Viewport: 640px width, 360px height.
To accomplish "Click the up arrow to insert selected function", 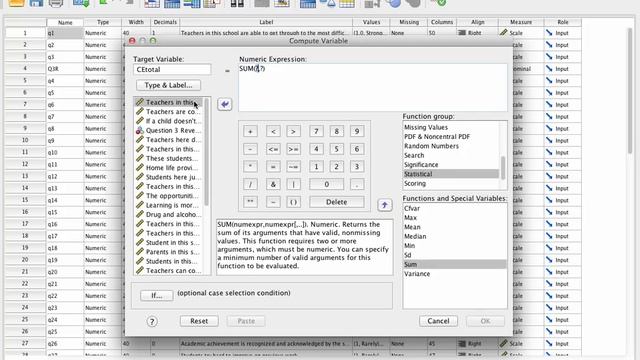I will point(384,205).
